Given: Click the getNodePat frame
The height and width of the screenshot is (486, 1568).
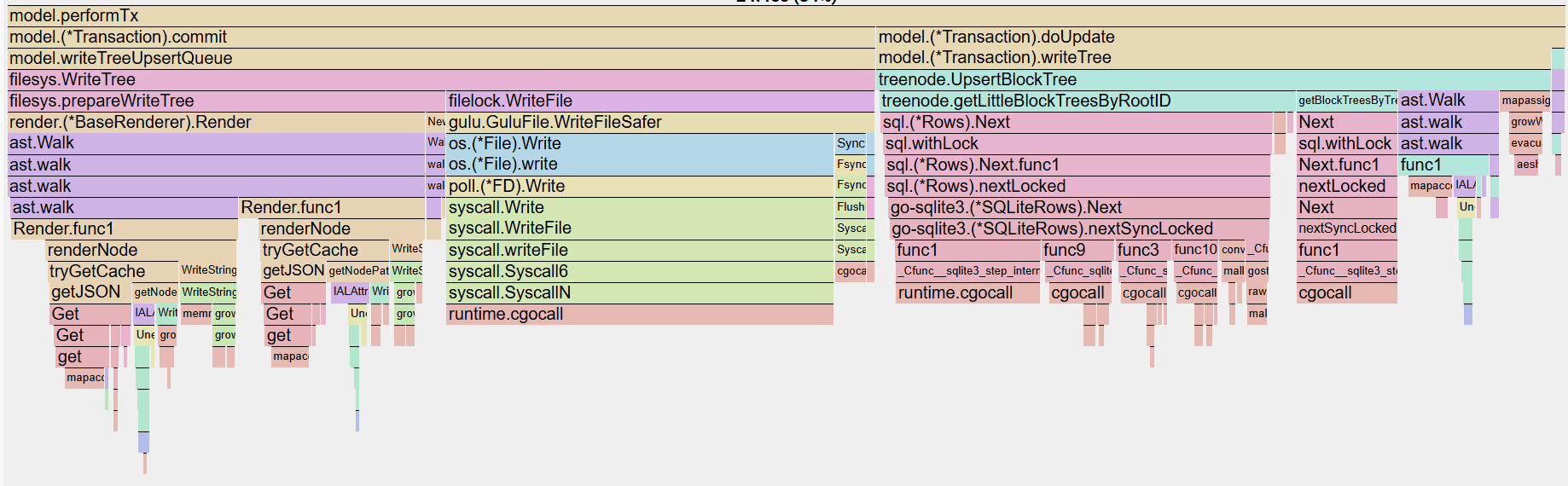Looking at the screenshot, I should point(358,272).
